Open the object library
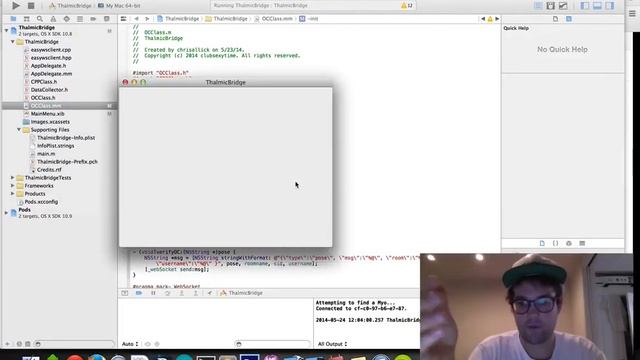This screenshot has width=640, height=360. click(569, 243)
